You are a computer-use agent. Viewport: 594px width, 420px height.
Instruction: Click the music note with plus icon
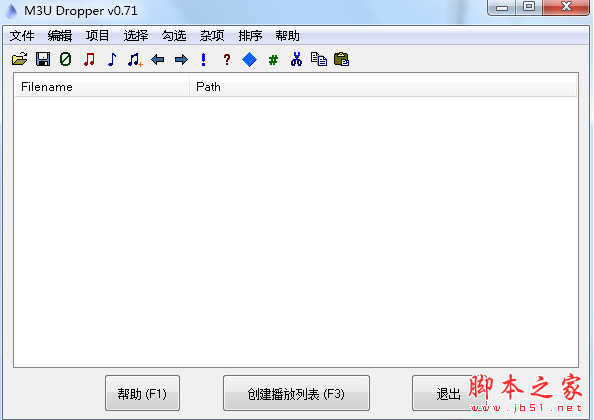[135, 59]
